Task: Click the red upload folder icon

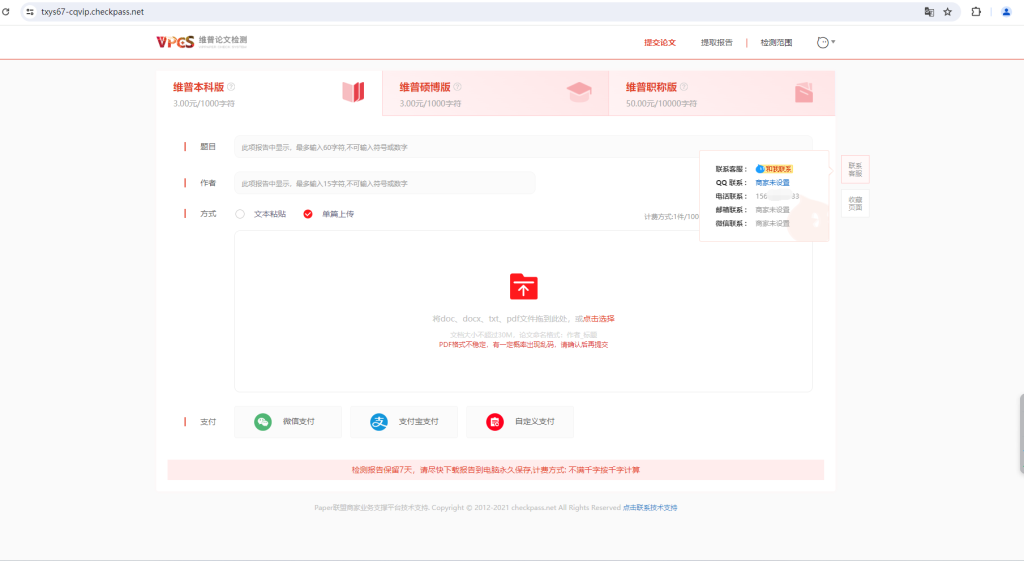Action: [523, 286]
